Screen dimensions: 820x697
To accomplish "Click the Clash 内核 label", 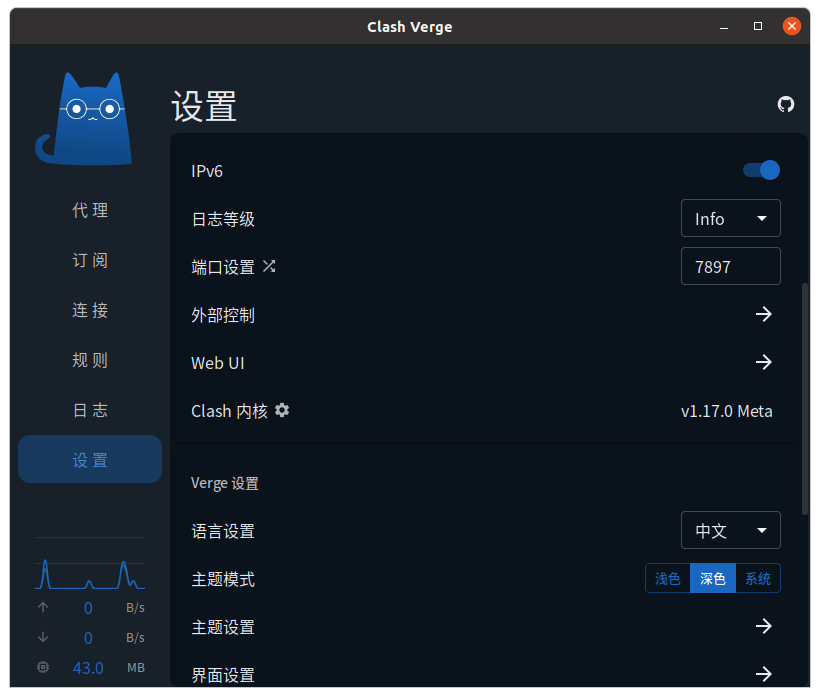I will (x=229, y=411).
